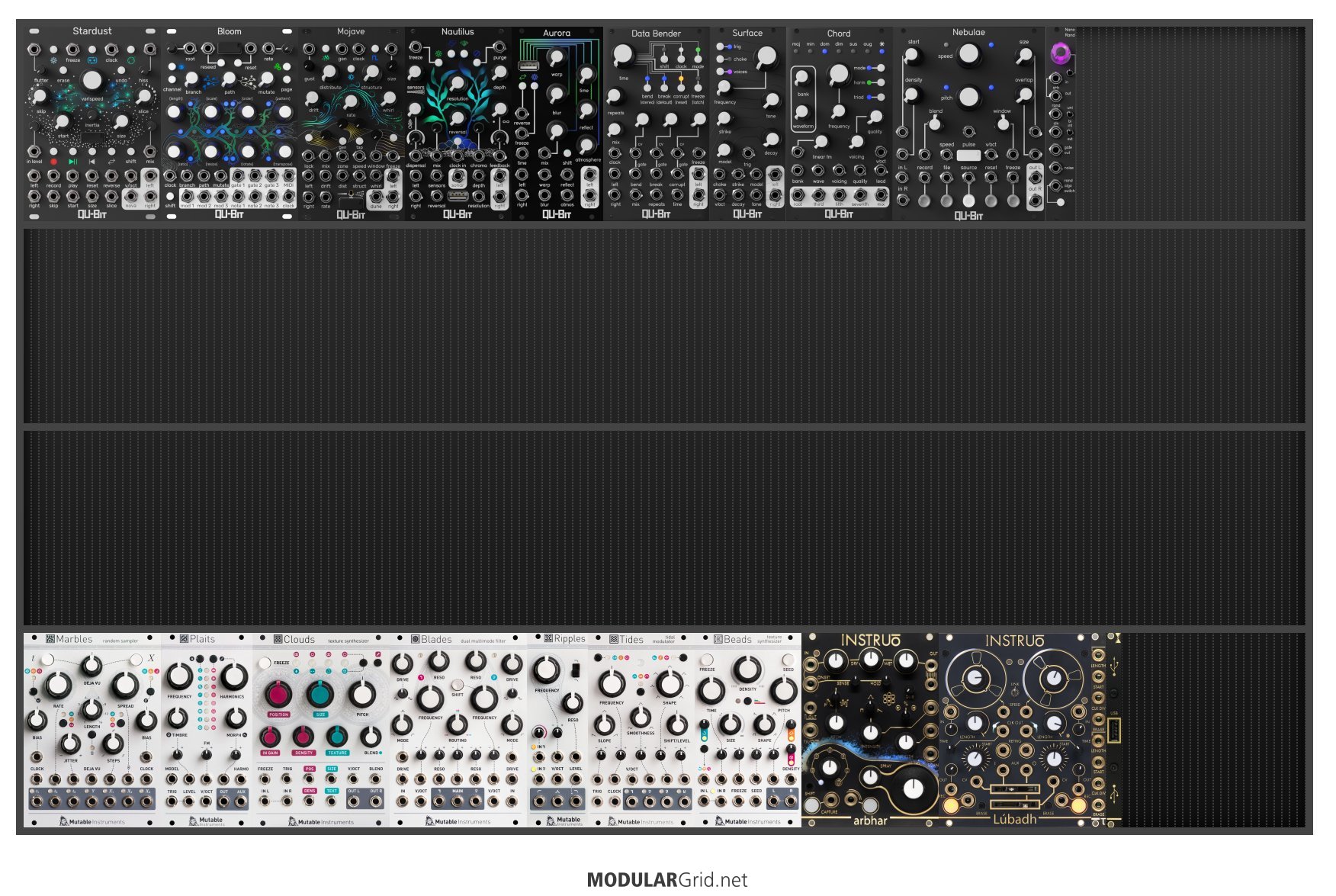
Task: Click the "Data Bender" title text
Action: pyautogui.click(x=656, y=34)
